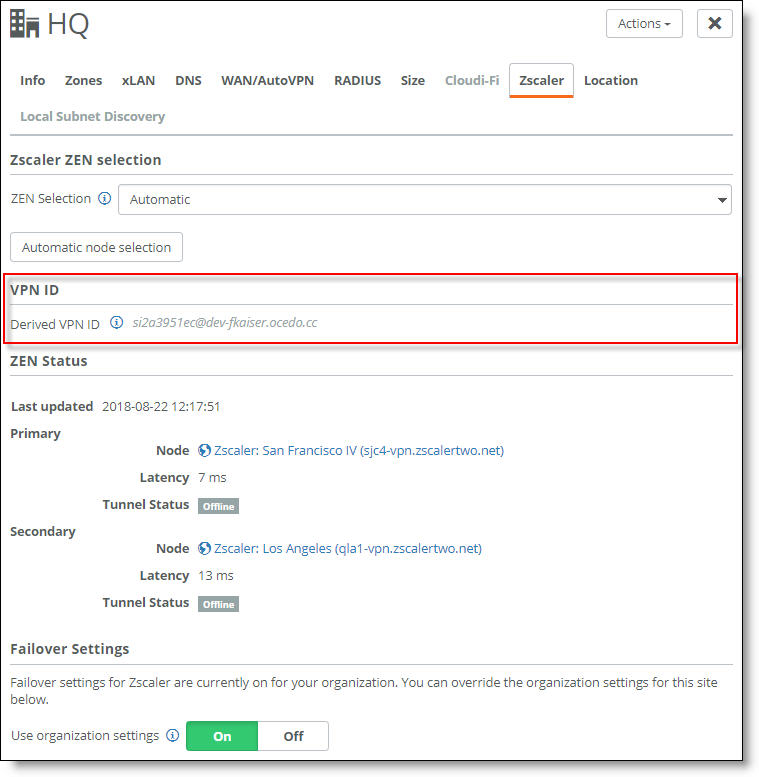The image size is (759, 777).
Task: Switch to the Size tab
Action: (x=413, y=80)
